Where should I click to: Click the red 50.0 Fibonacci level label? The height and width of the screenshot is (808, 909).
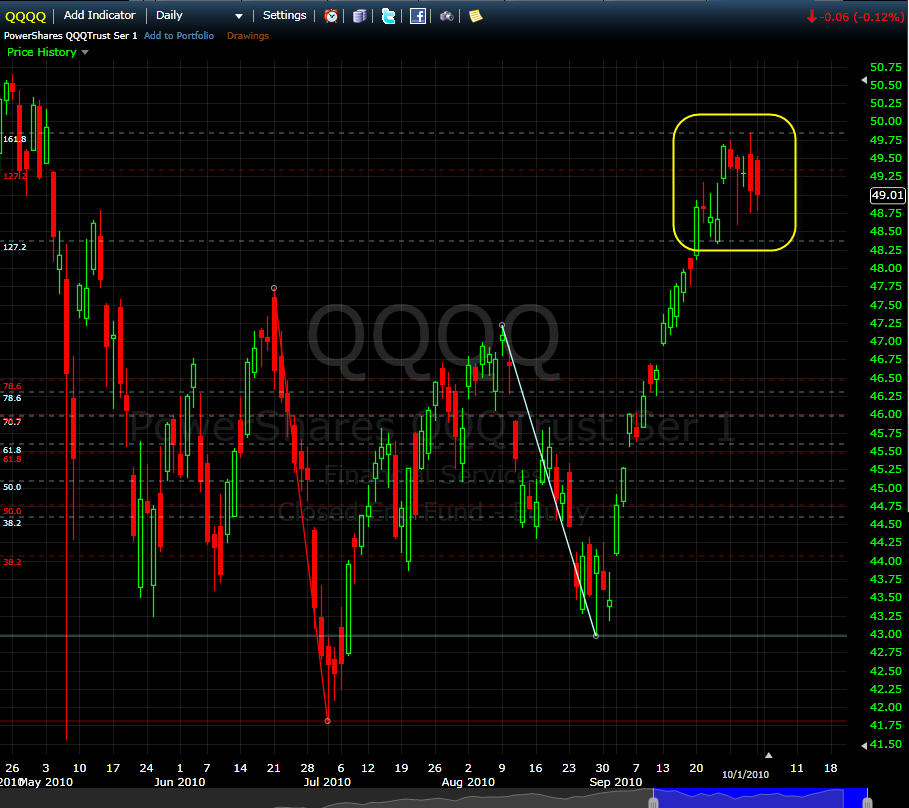(x=12, y=511)
